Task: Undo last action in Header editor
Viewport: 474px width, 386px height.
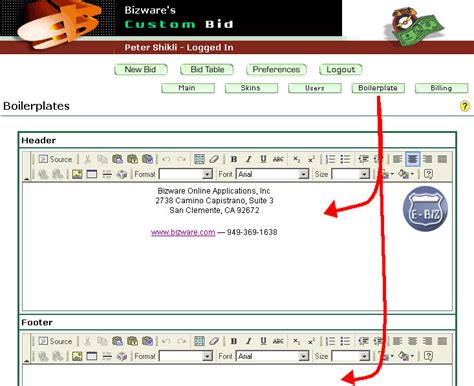Action: [x=166, y=159]
